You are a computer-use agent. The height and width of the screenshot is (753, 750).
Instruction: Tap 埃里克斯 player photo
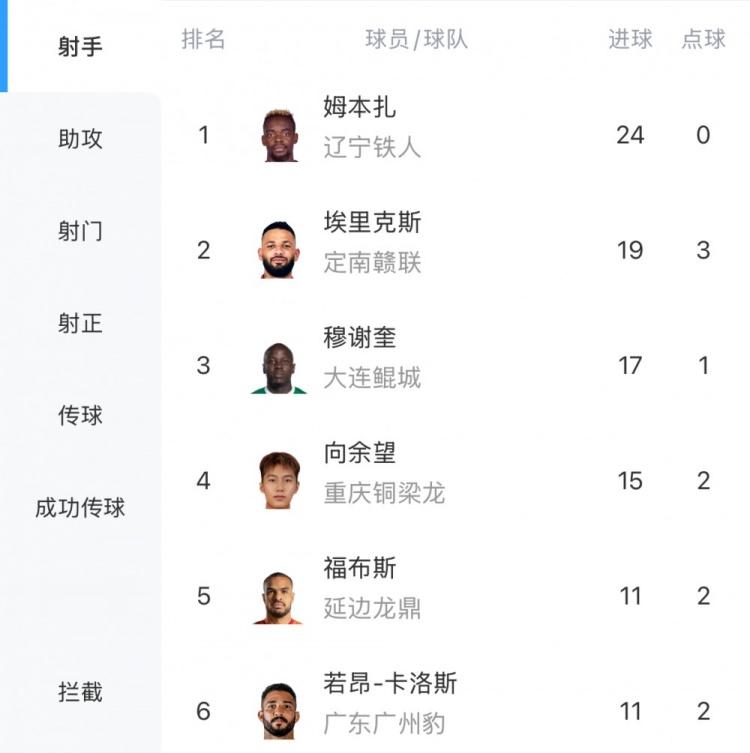pyautogui.click(x=279, y=250)
